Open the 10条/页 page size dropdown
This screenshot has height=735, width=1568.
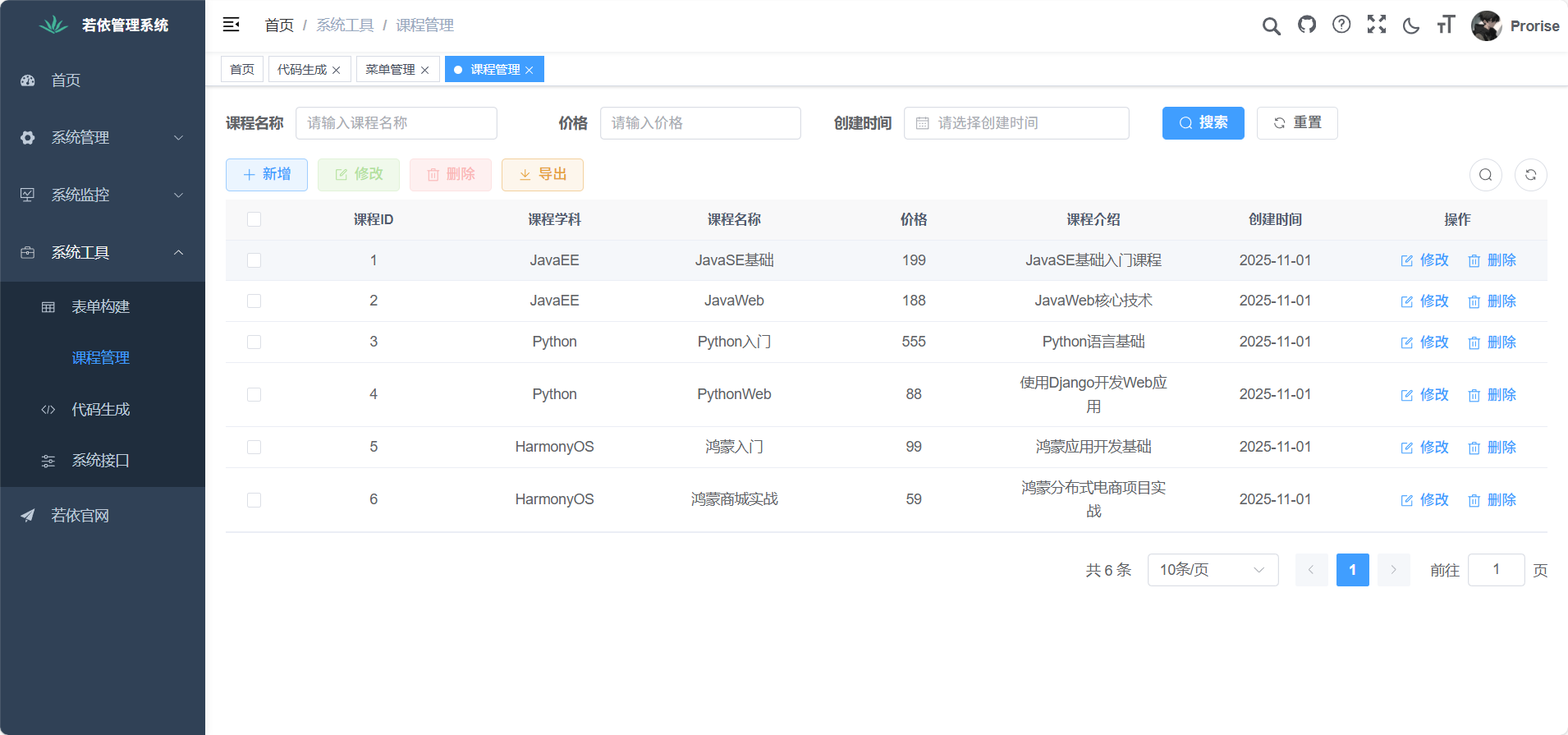(1212, 570)
